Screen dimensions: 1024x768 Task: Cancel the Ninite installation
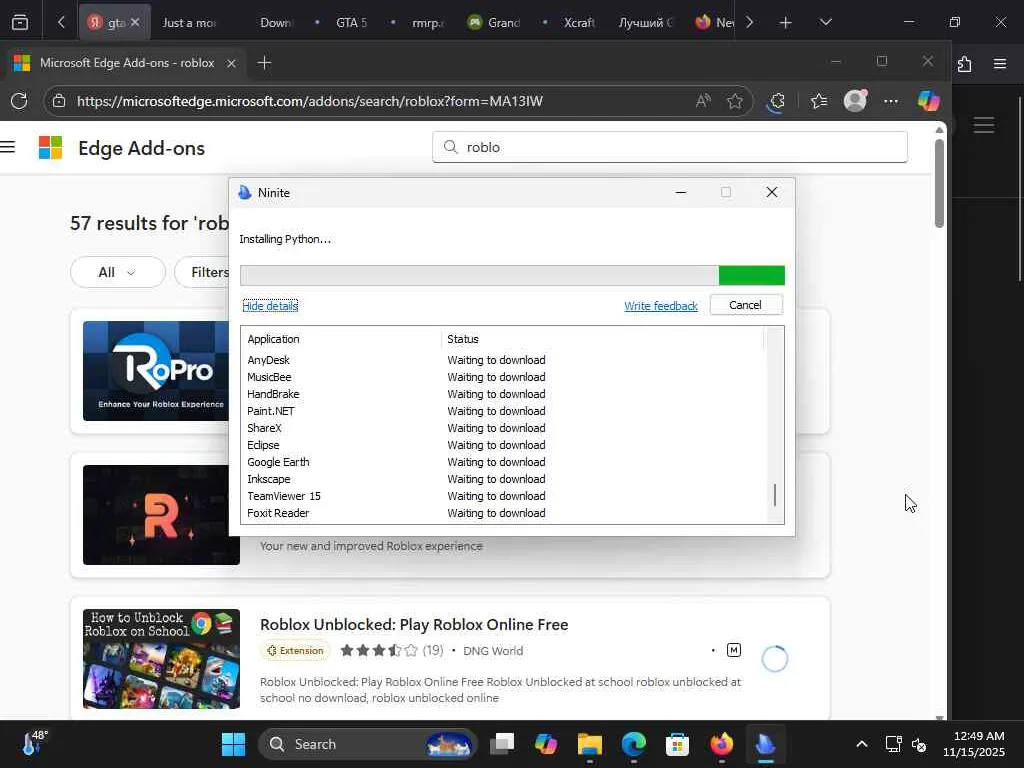[x=746, y=305]
